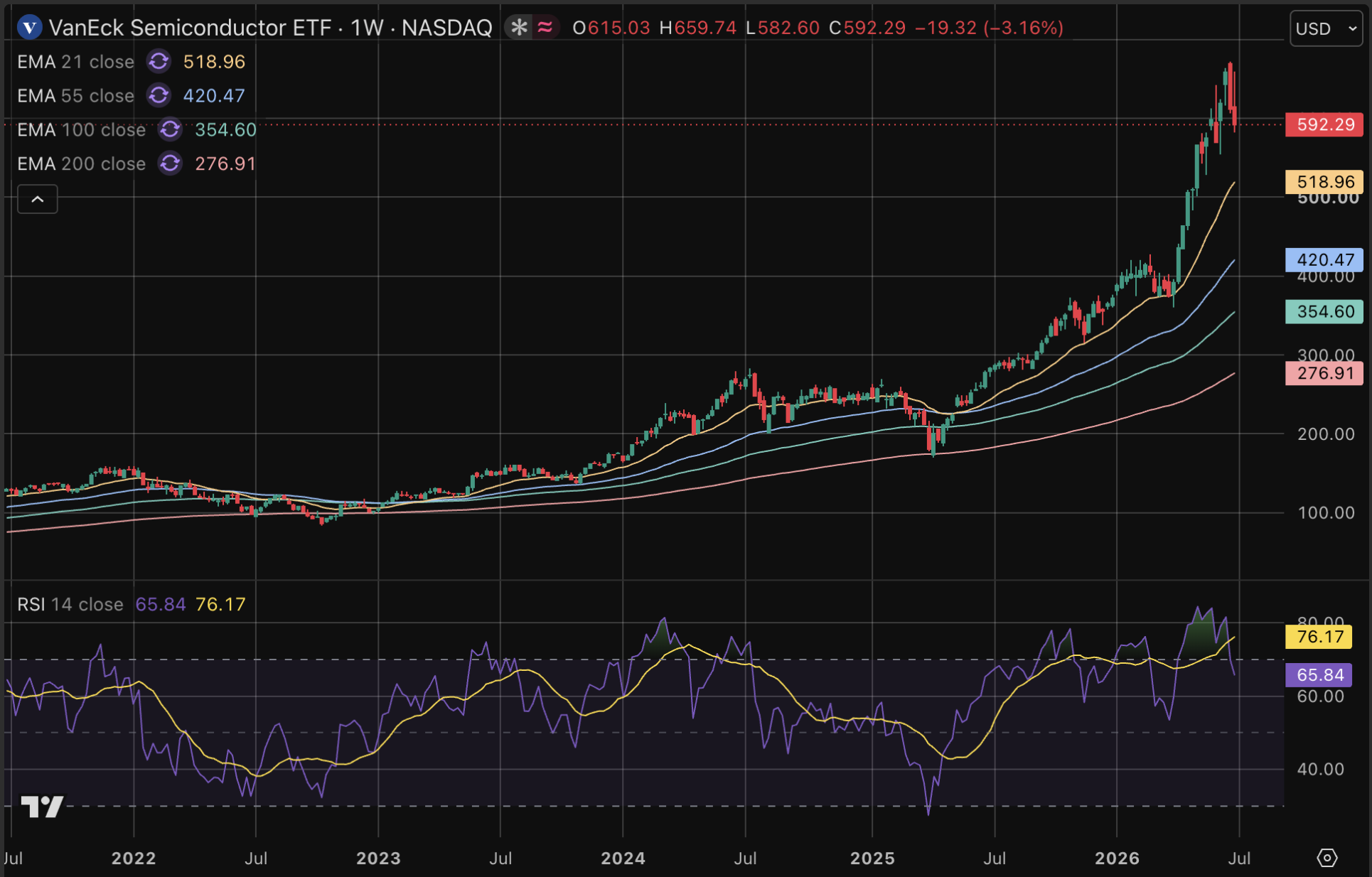Select the EMA 200 close legend
This screenshot has height=877, width=1372.
tap(82, 163)
